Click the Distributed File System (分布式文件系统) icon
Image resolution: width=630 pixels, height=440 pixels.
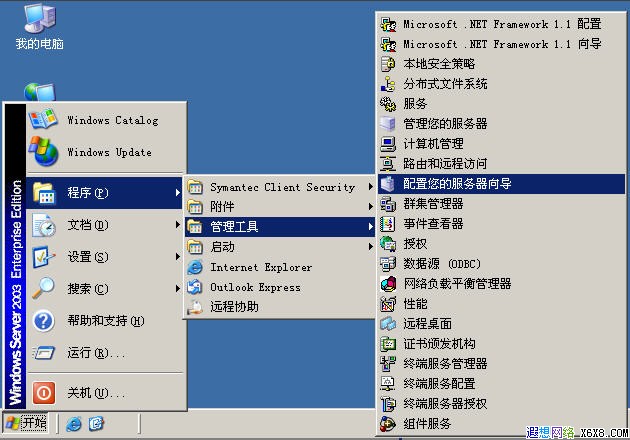click(x=388, y=84)
